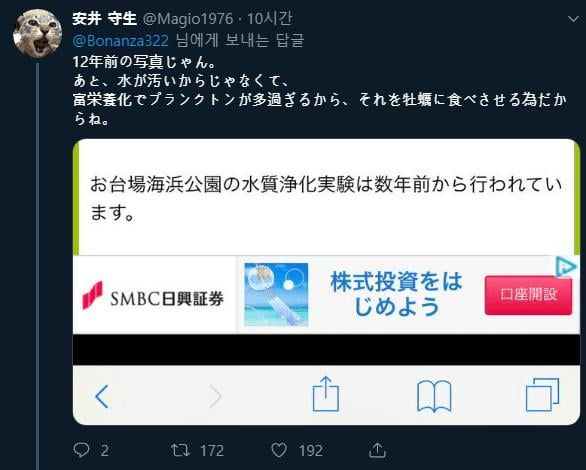Like the tweet with heart icon

tap(279, 450)
